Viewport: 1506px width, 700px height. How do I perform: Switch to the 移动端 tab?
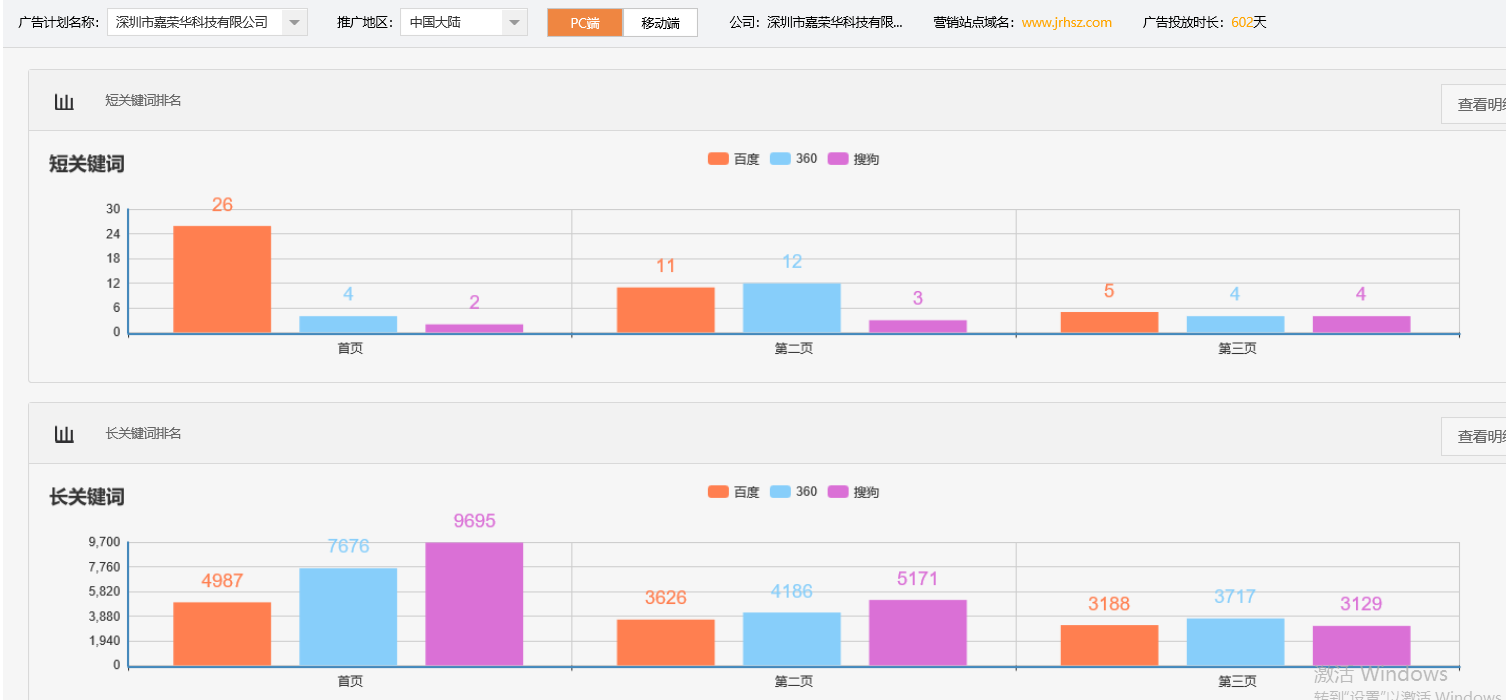click(660, 22)
